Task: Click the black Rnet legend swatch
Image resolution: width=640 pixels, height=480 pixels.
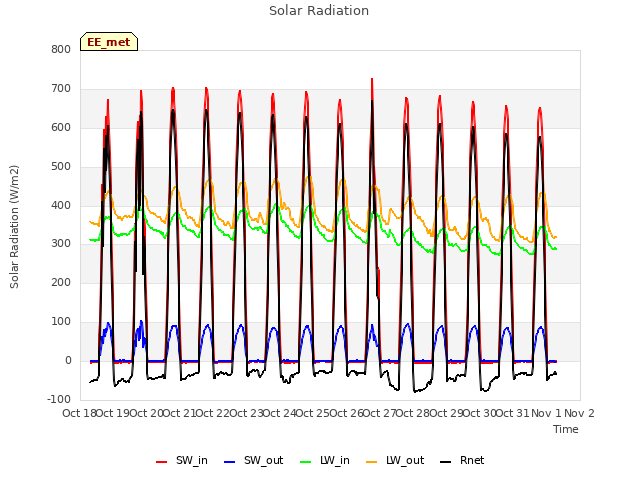Action: (x=446, y=462)
